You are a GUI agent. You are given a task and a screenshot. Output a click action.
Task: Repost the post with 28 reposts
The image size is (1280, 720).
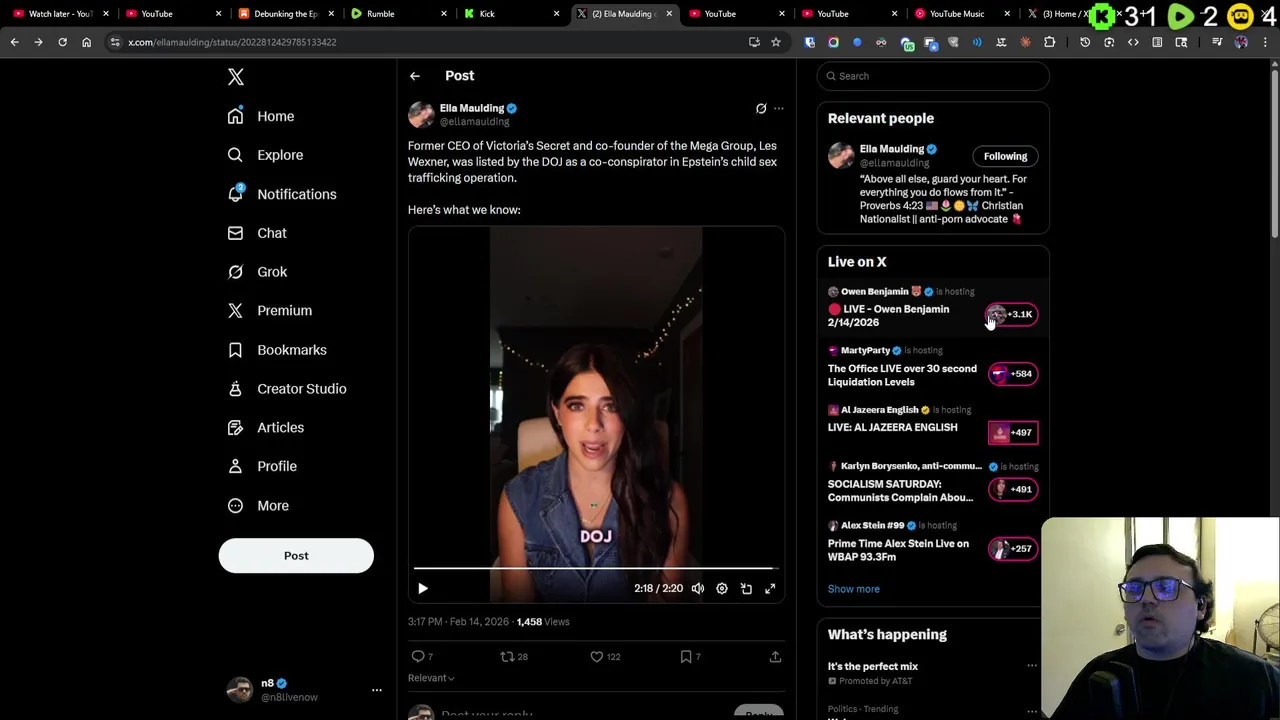[x=514, y=657]
